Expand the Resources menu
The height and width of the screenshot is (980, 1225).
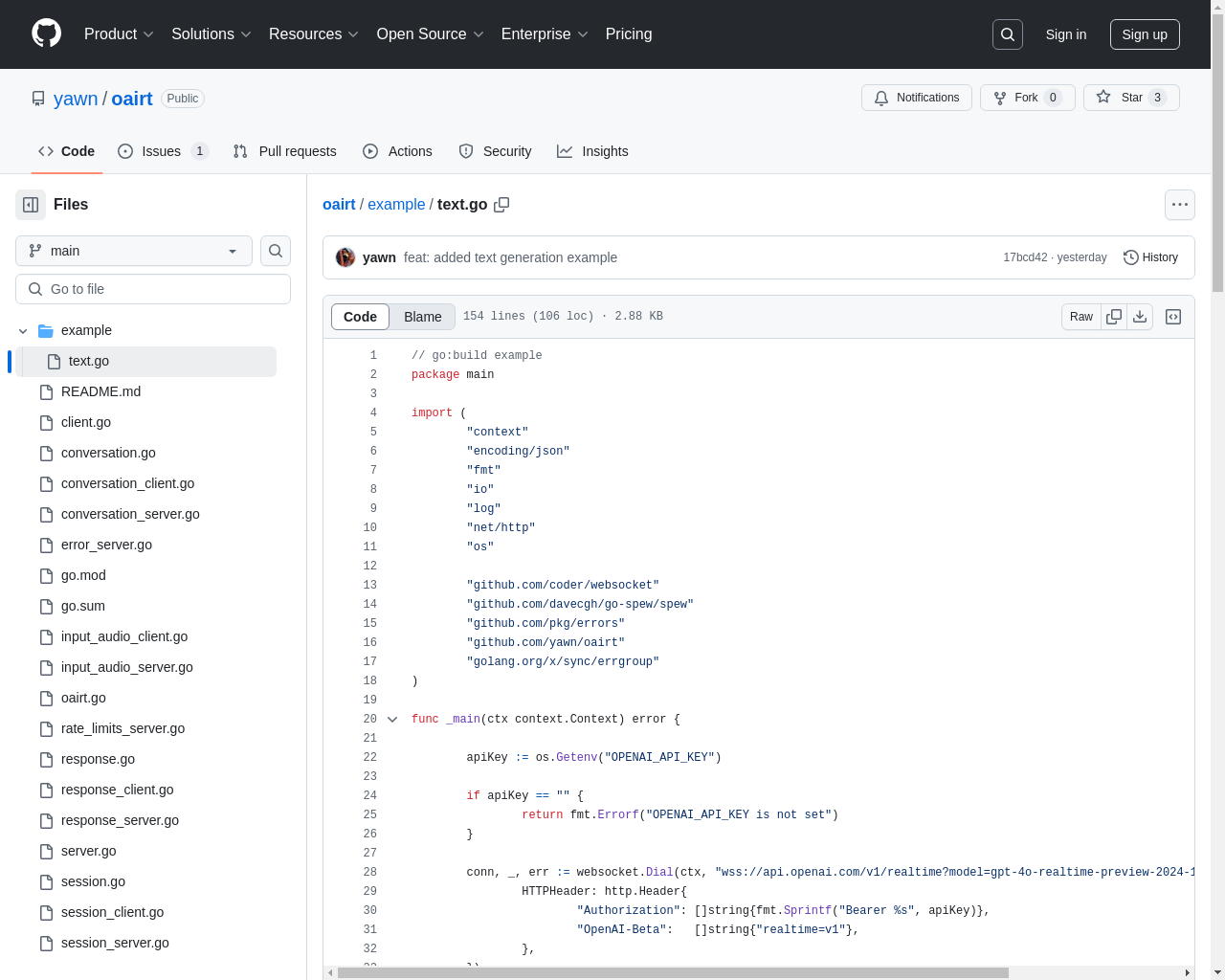[314, 34]
